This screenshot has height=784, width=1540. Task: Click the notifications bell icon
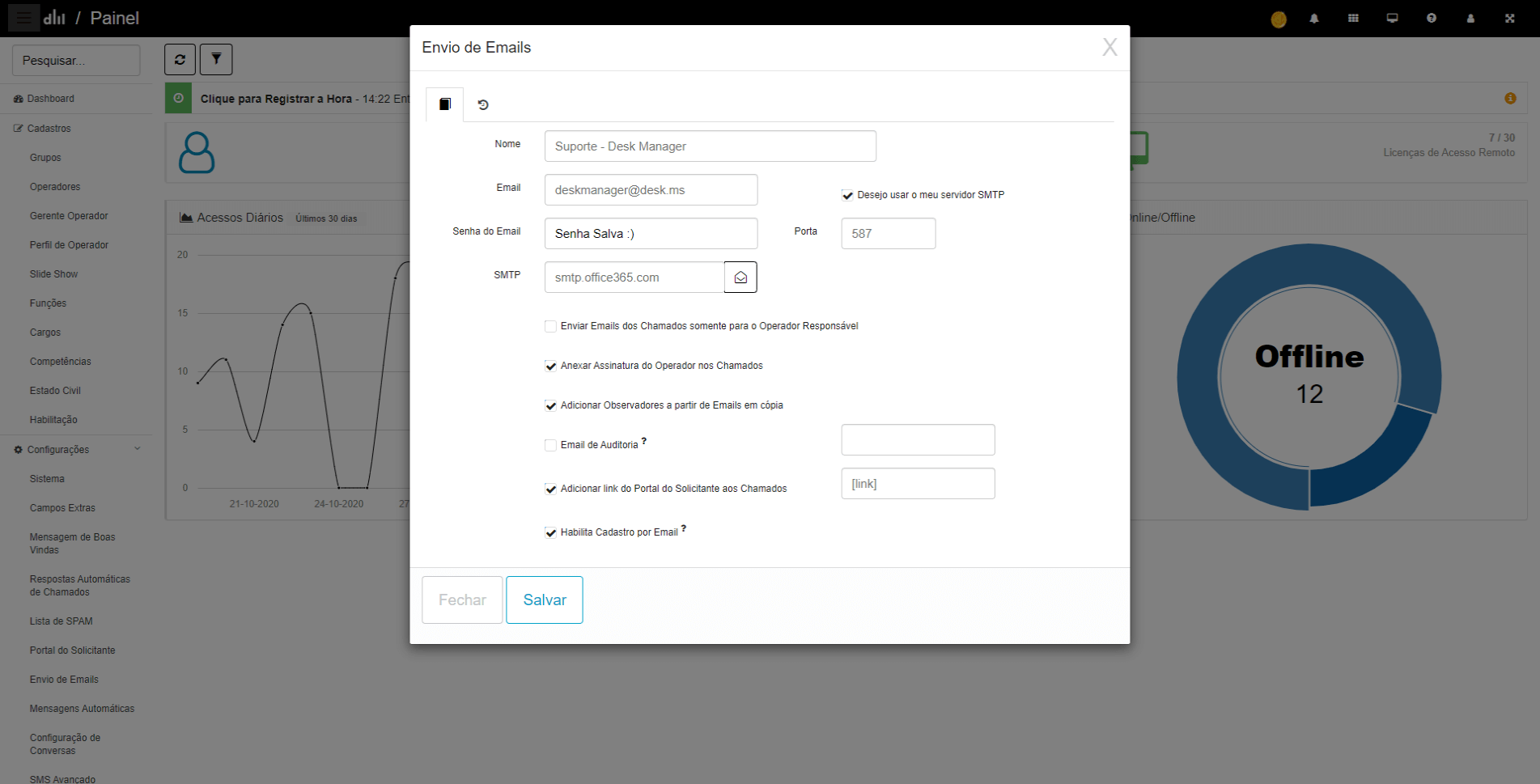point(1314,19)
